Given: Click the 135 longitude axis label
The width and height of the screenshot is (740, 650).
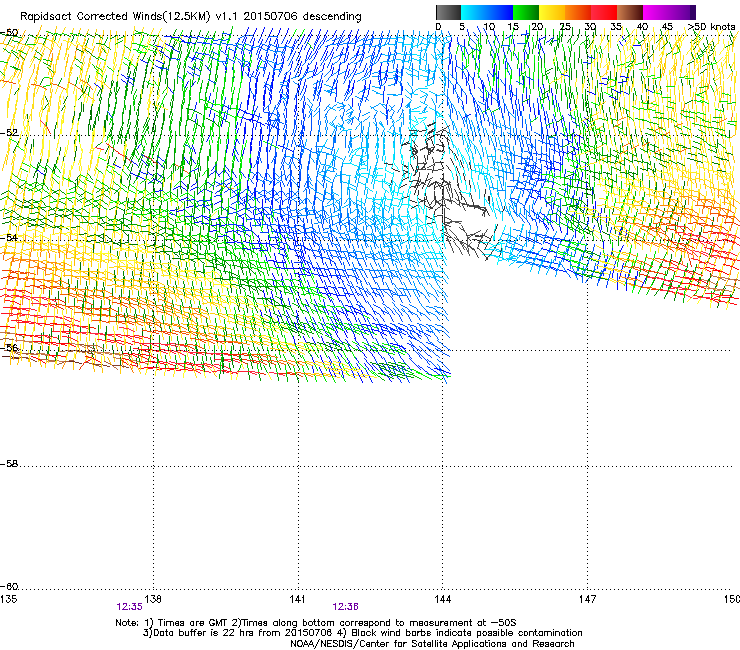Looking at the screenshot, I should click(x=8, y=599).
